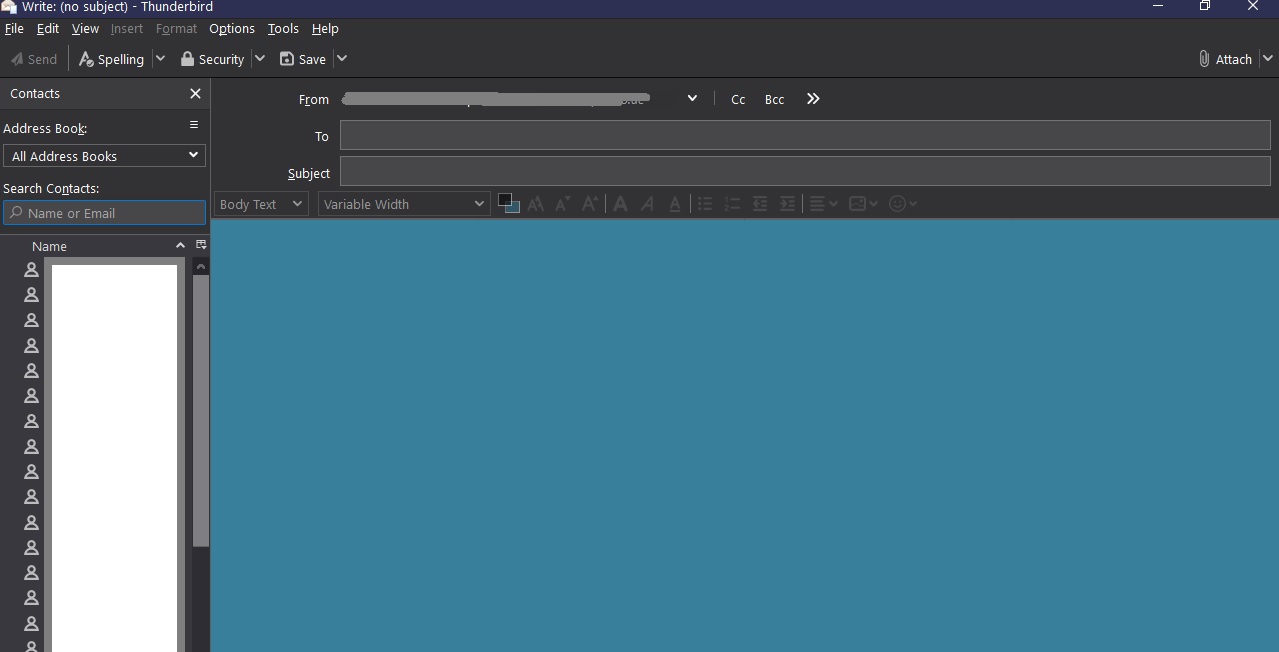
Task: Click the Spelling check icon
Action: (x=87, y=59)
